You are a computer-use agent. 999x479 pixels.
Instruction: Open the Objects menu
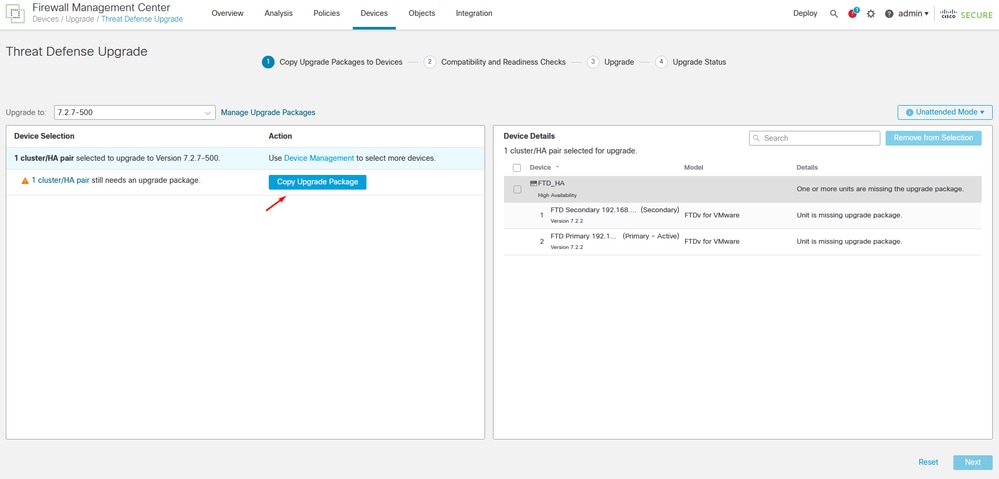(x=422, y=13)
